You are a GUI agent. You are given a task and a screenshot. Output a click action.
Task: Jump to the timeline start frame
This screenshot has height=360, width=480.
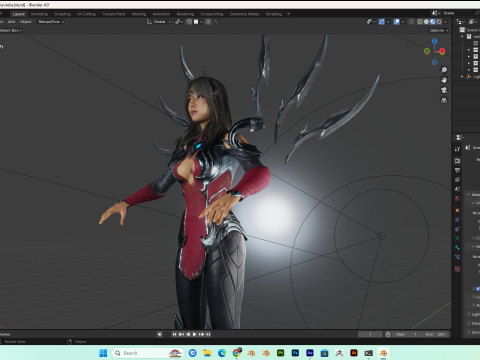(174, 334)
